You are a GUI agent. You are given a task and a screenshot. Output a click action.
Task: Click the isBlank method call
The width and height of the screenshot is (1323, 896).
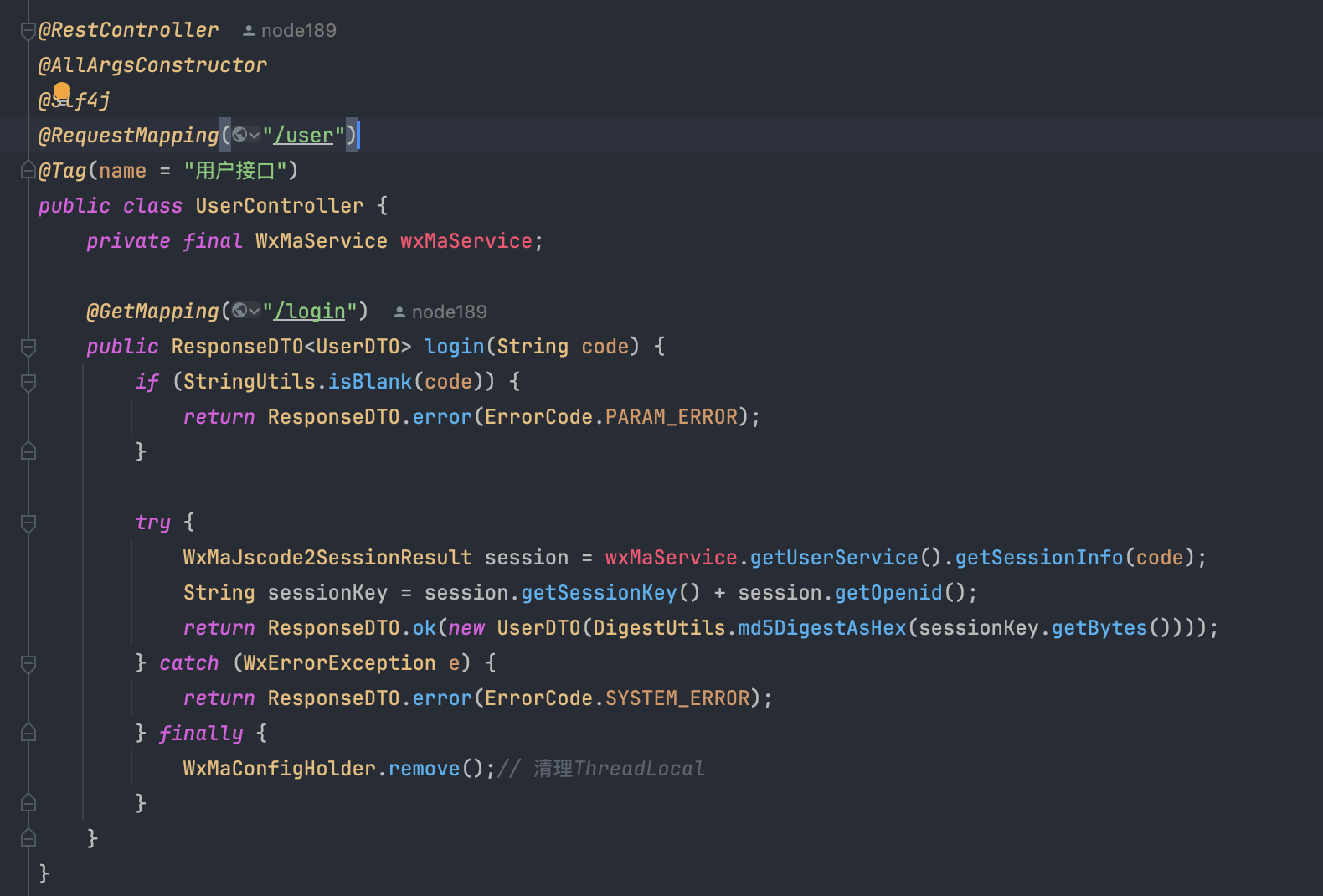click(x=370, y=382)
